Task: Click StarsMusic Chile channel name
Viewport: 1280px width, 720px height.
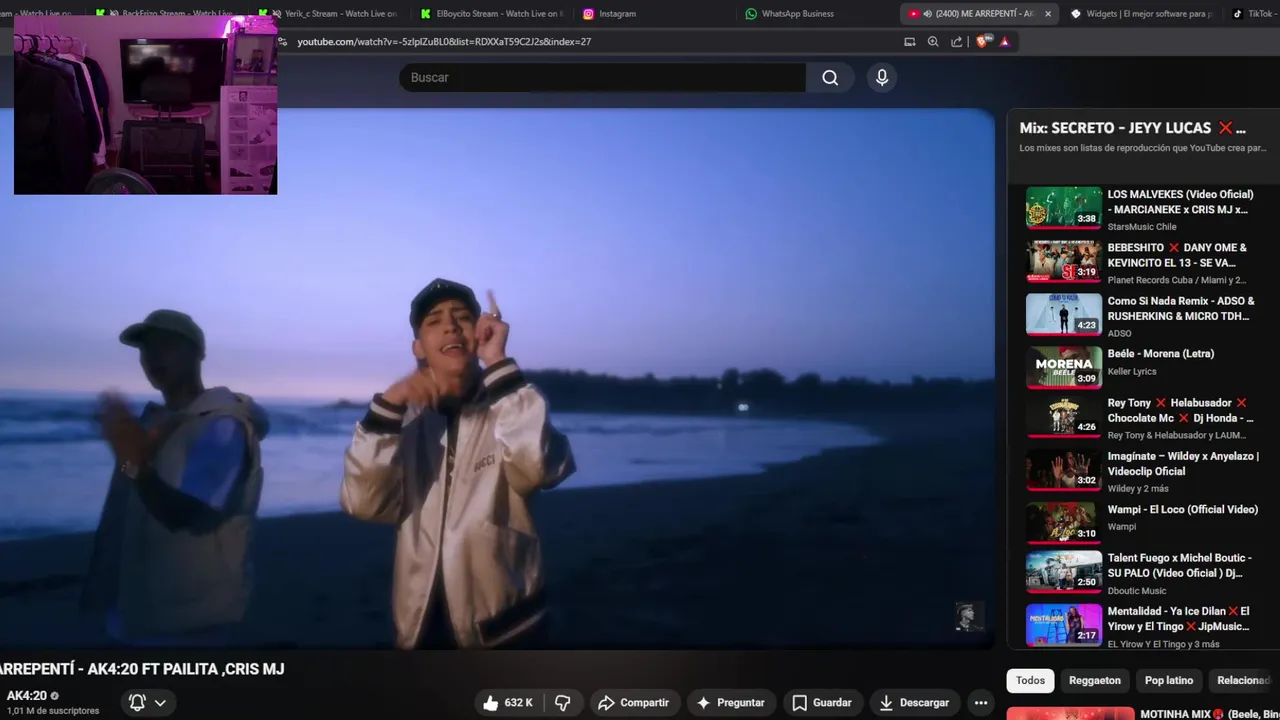Action: click(x=1141, y=227)
